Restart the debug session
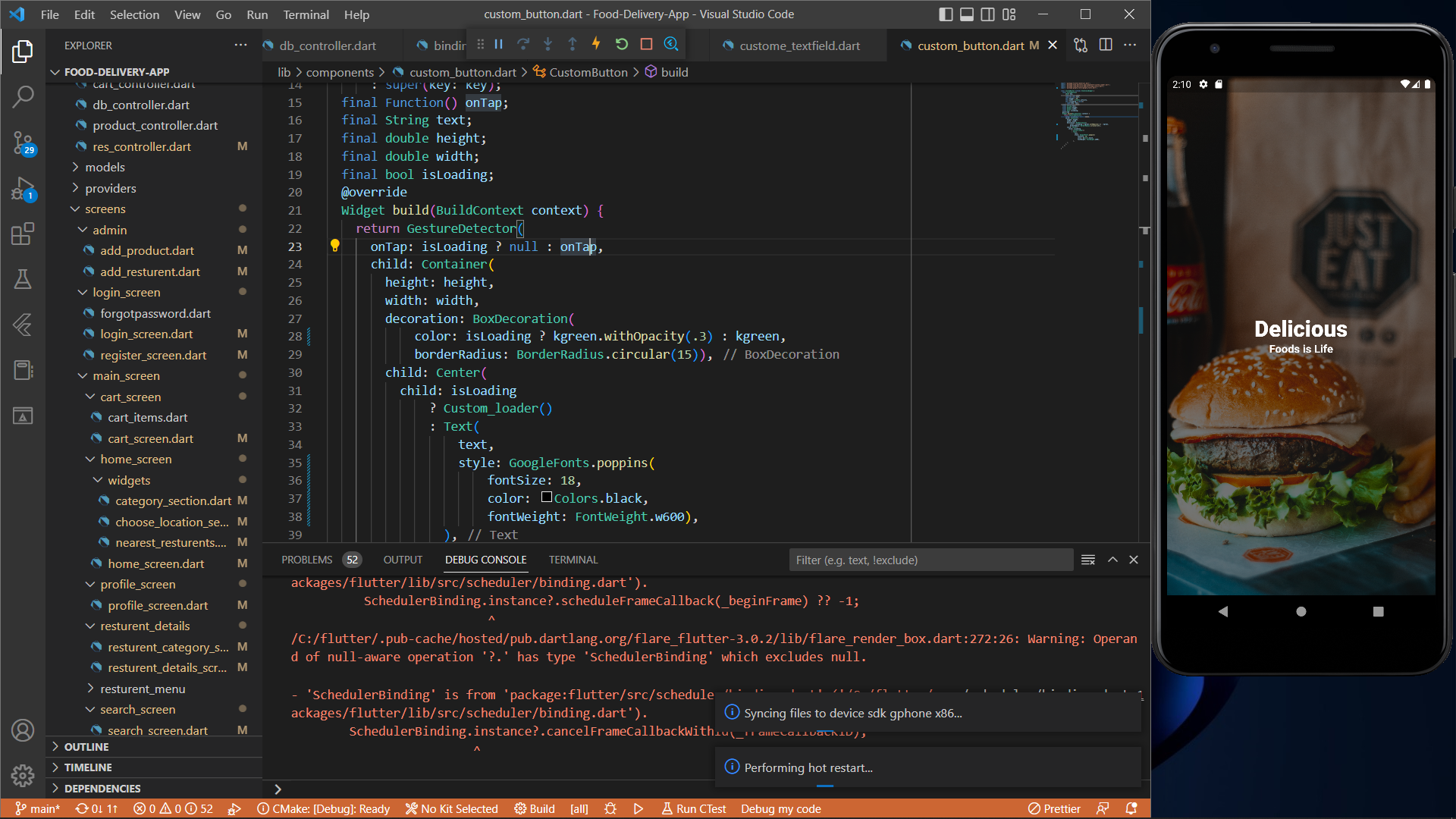Viewport: 1456px width, 819px height. (622, 44)
